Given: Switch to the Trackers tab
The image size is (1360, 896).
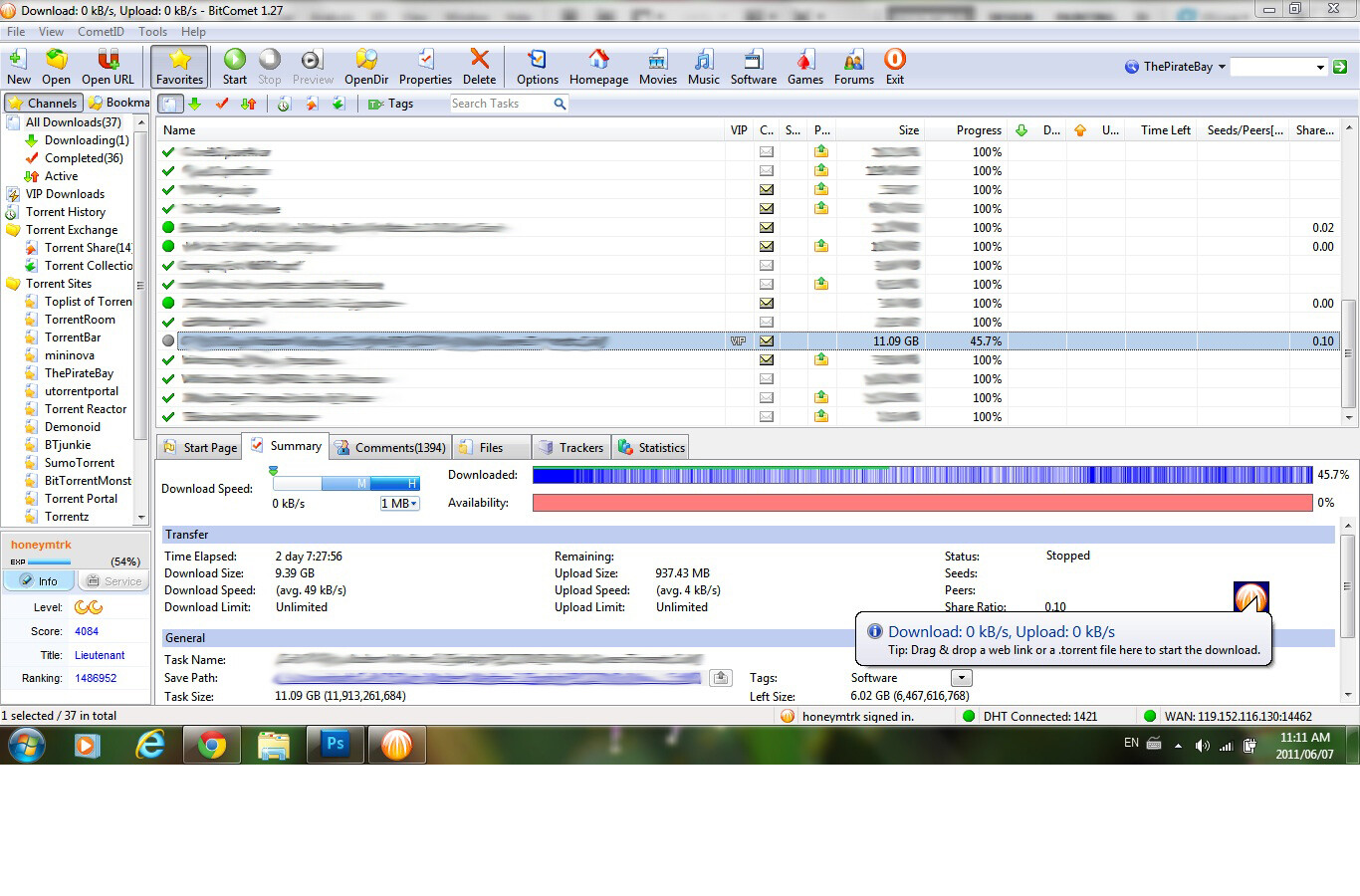Looking at the screenshot, I should coord(571,448).
